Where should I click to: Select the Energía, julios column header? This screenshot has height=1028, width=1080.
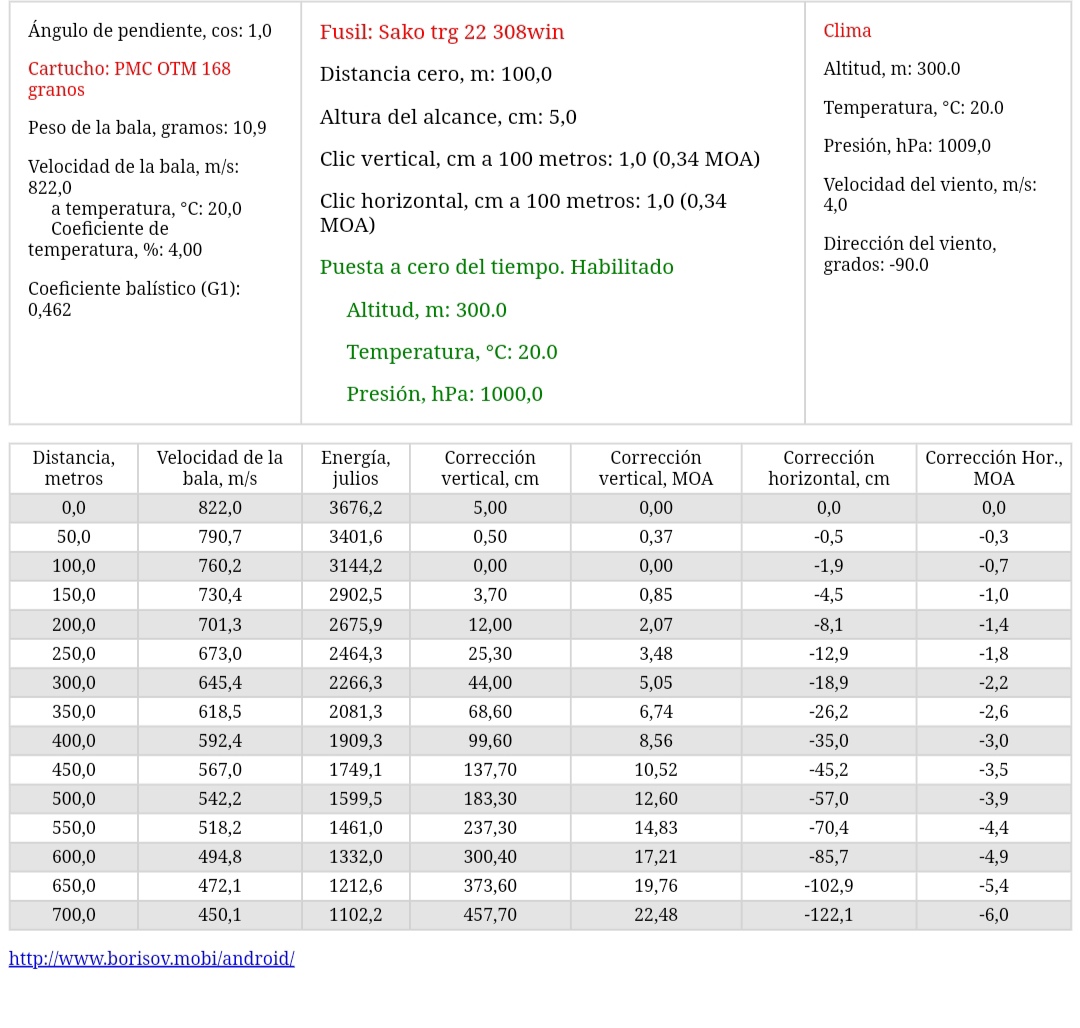tap(356, 468)
